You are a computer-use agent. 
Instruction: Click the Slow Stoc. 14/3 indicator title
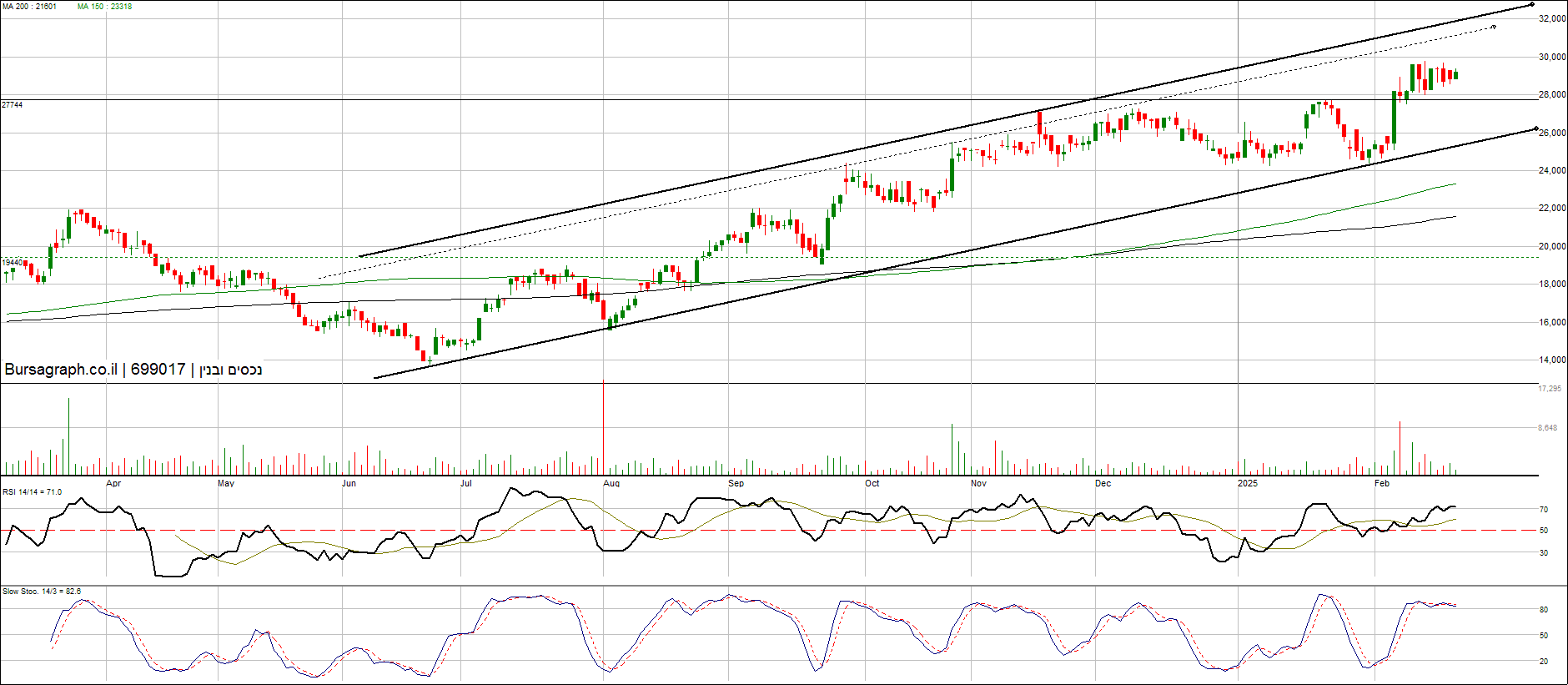click(x=42, y=592)
